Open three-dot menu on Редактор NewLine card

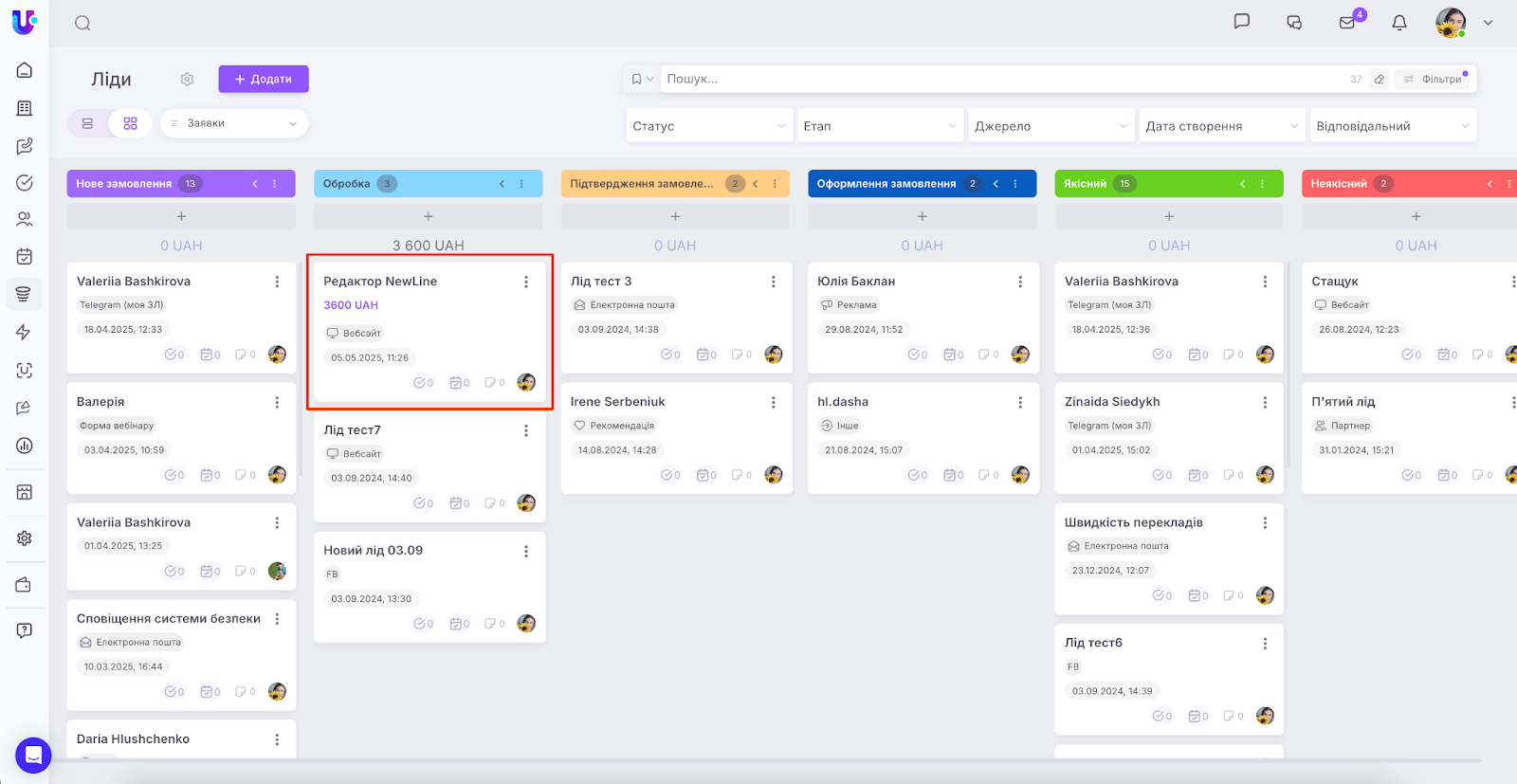(x=526, y=282)
